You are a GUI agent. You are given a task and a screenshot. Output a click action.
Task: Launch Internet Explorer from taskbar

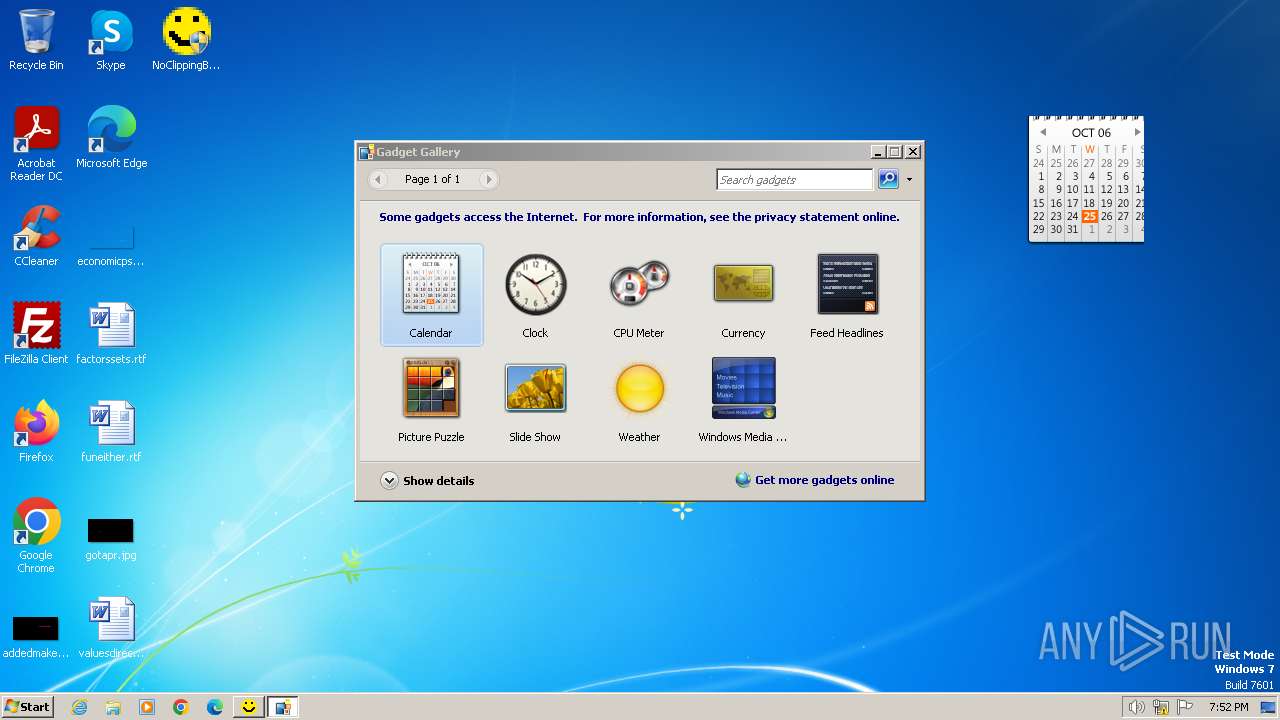coord(79,707)
